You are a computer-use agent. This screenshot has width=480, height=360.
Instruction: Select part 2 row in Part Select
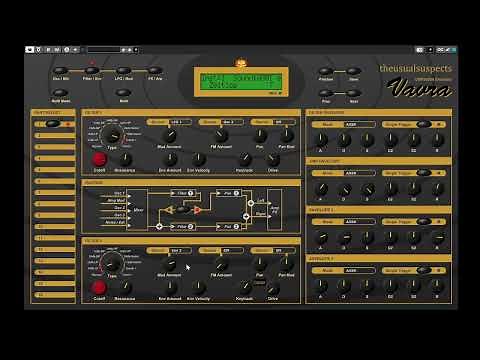click(x=55, y=136)
